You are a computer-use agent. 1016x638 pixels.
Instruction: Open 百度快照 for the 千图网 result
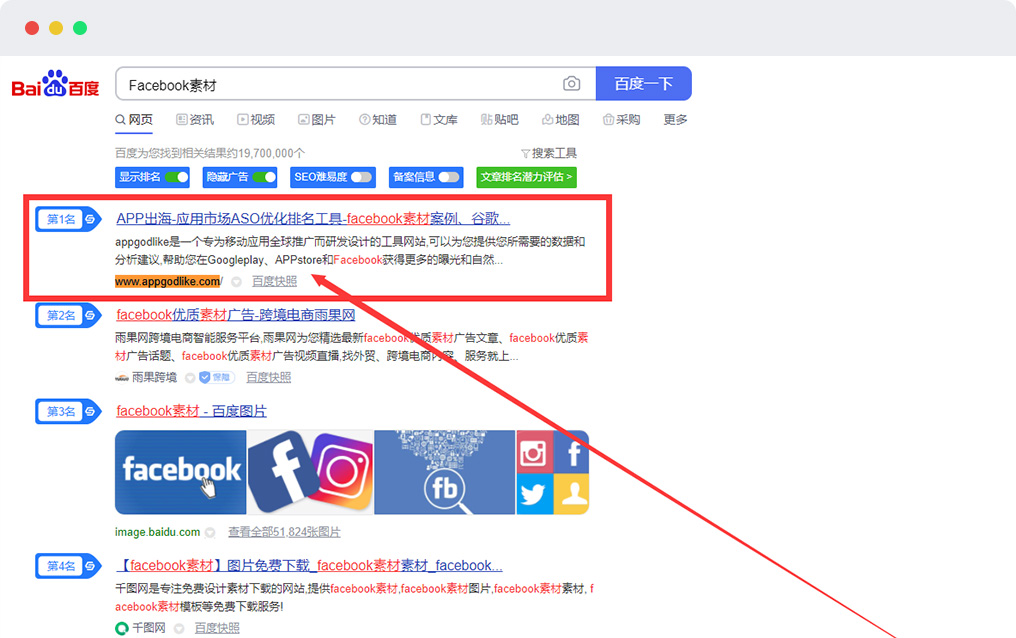point(217,628)
